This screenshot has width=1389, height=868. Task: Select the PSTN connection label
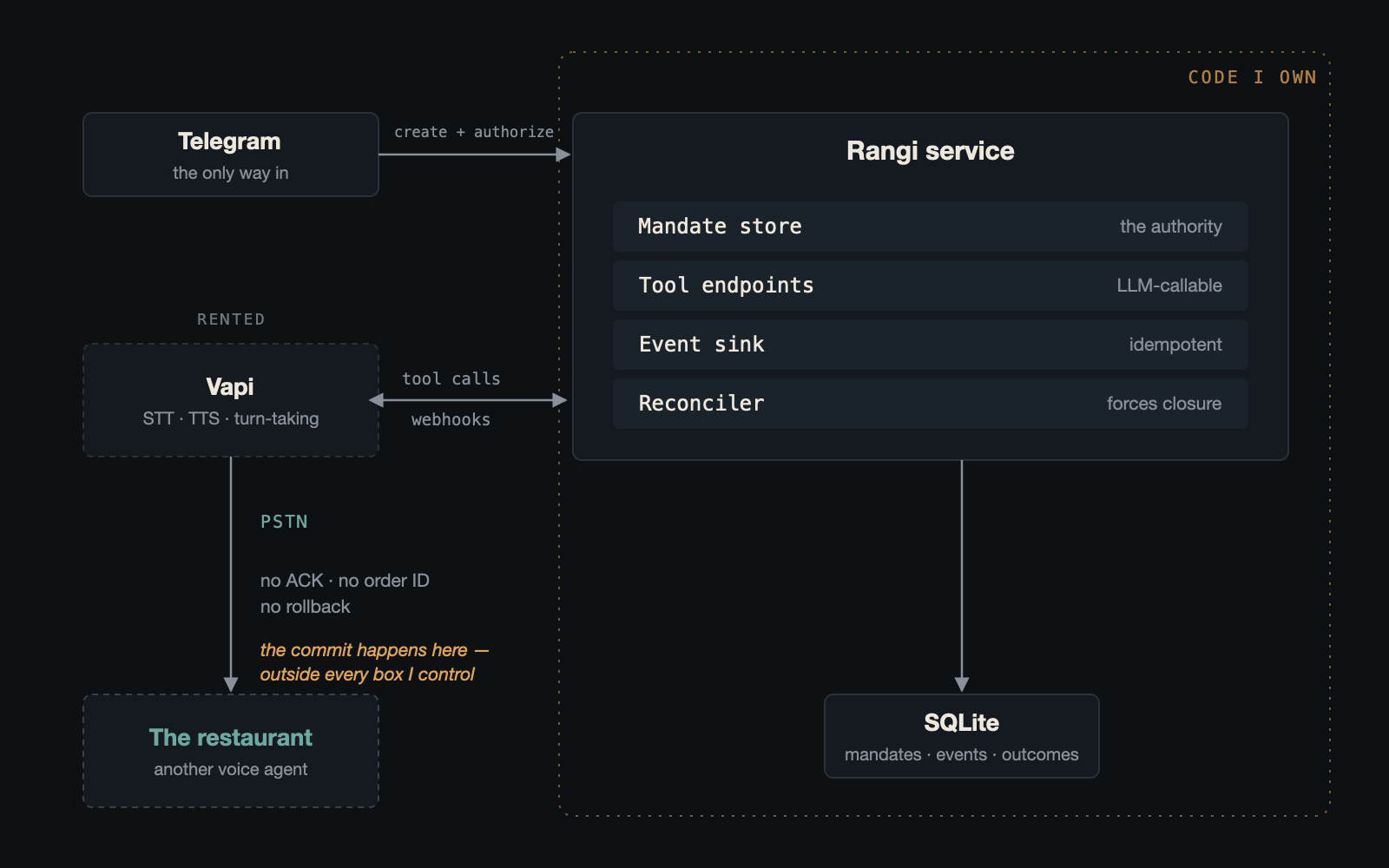pos(284,522)
